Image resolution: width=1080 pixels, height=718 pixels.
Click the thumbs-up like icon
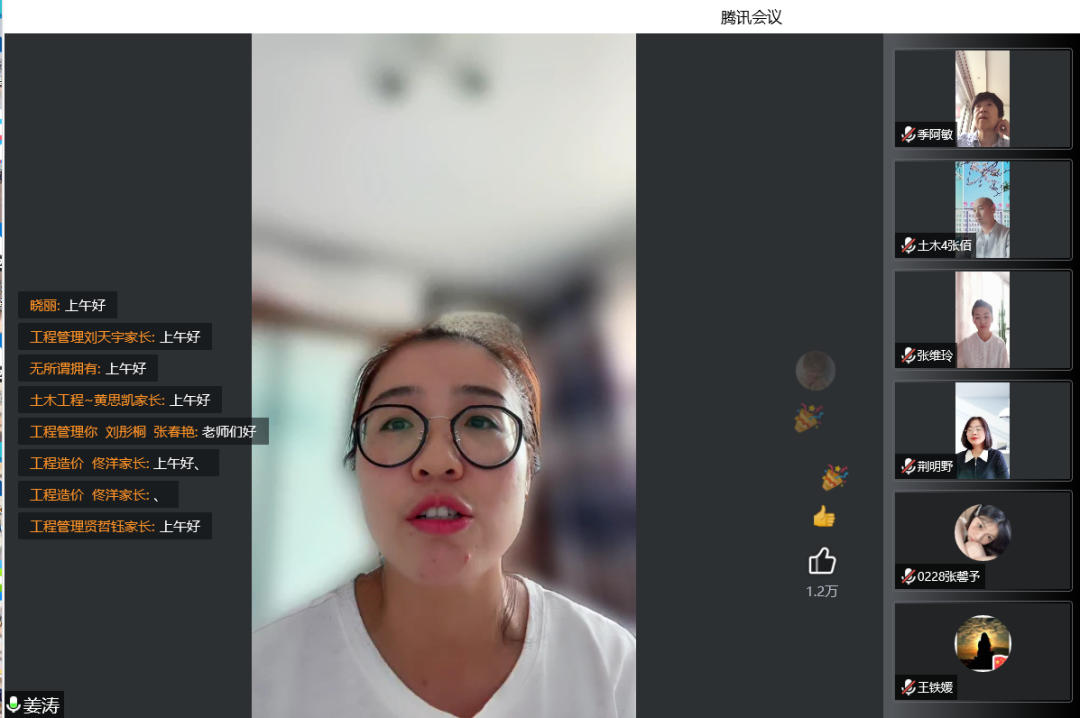[x=822, y=560]
